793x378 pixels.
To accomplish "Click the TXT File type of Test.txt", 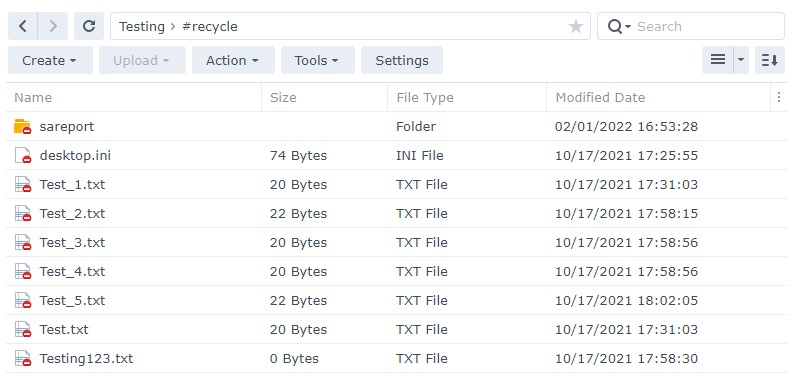I will click(422, 329).
